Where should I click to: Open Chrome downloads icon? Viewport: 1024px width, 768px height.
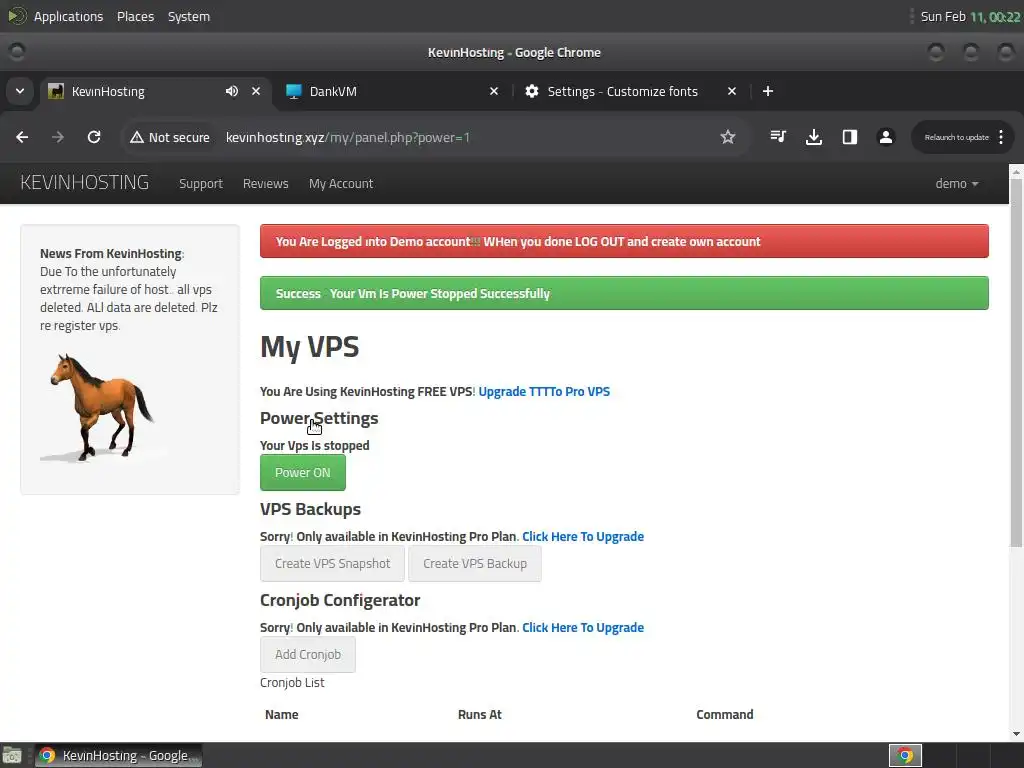click(x=814, y=136)
